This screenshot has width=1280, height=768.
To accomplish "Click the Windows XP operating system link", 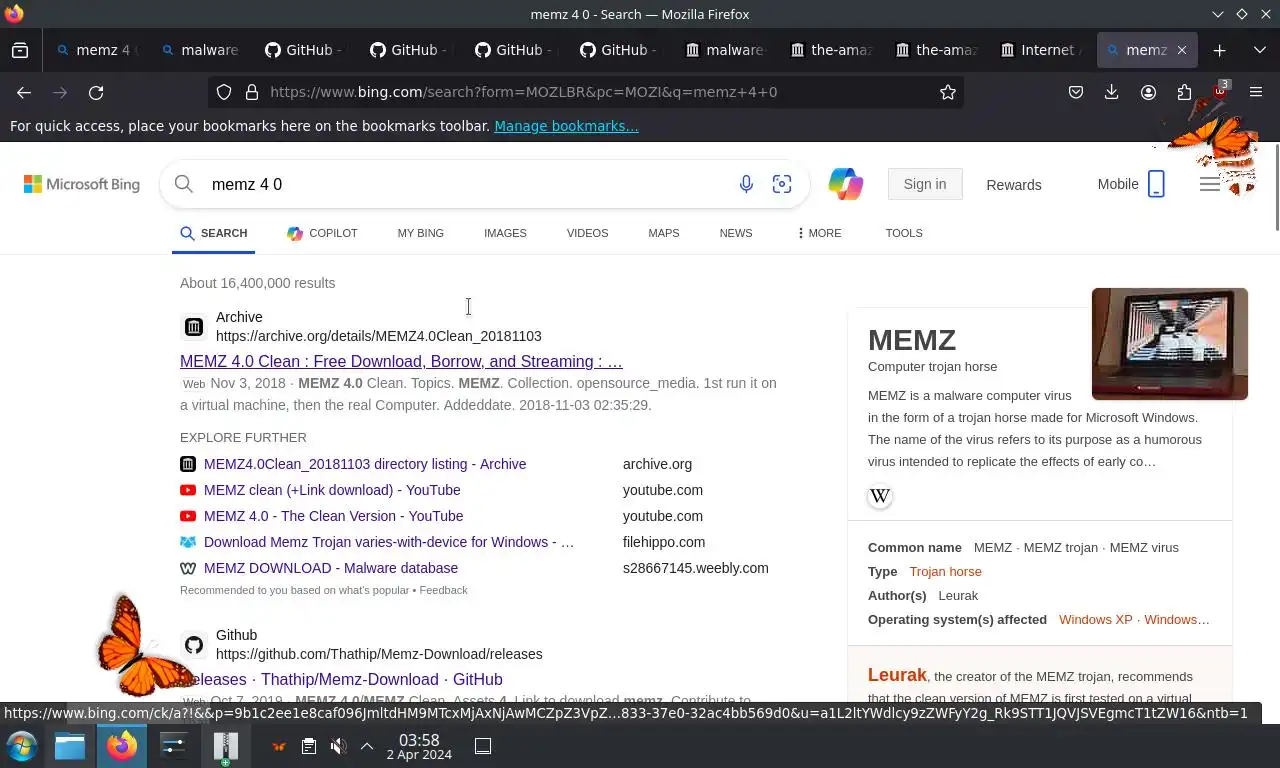I will pyautogui.click(x=1096, y=619).
